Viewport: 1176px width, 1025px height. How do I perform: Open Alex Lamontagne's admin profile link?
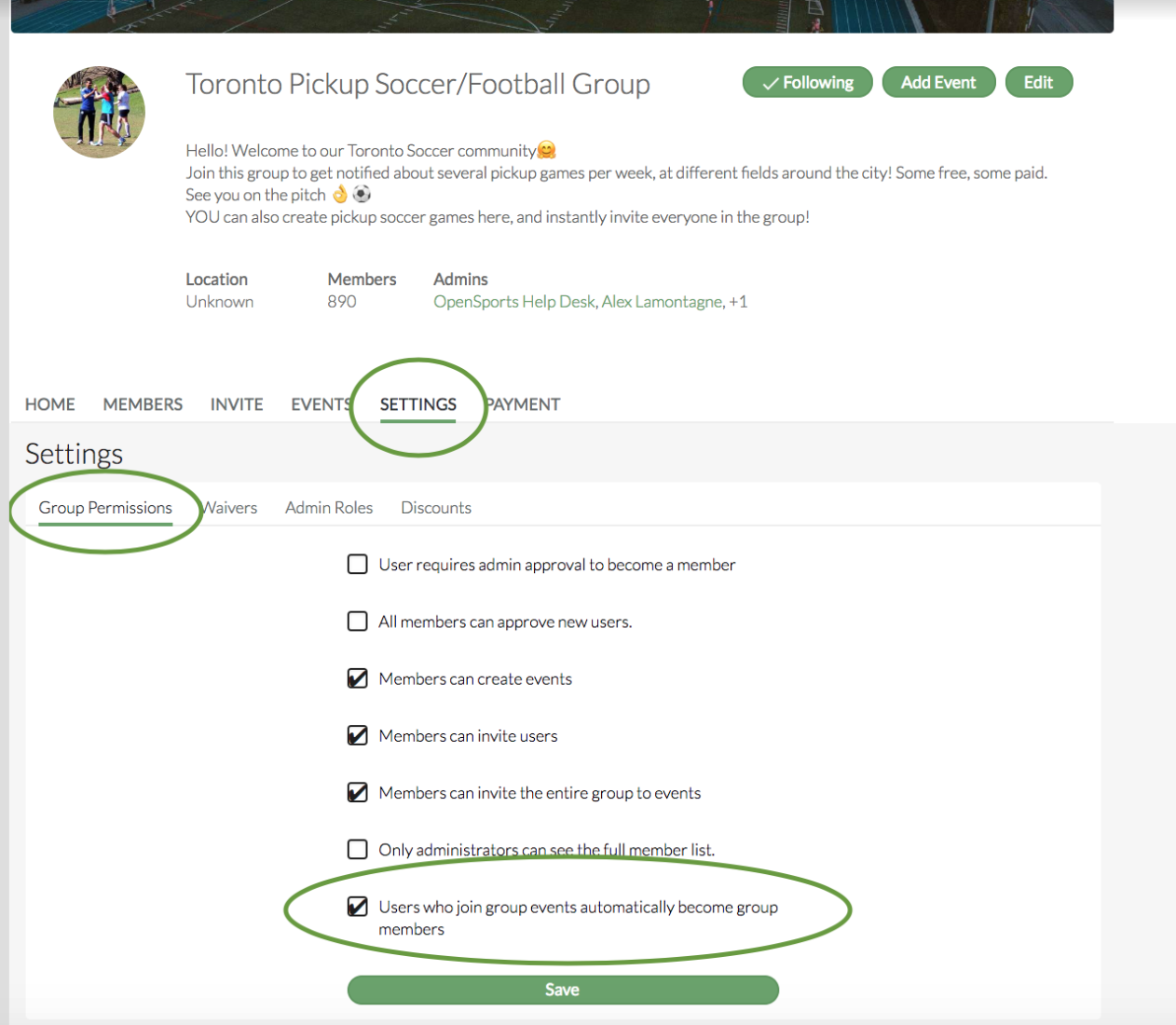pos(662,302)
